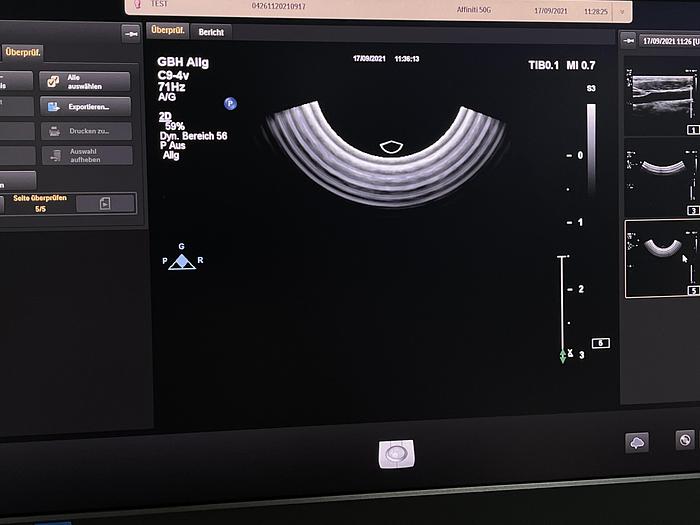Click the header time 11:28:25
The image size is (700, 525).
[596, 12]
